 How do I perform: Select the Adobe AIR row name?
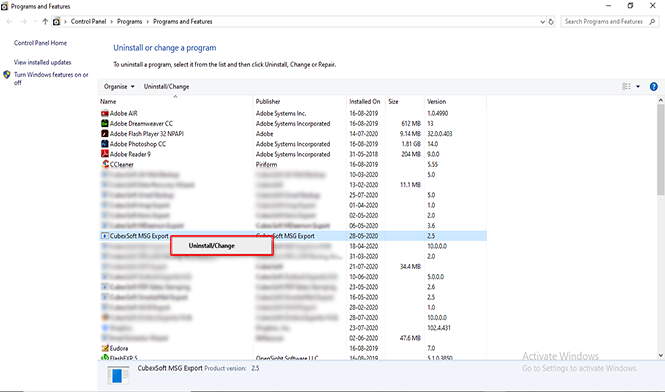[123, 113]
